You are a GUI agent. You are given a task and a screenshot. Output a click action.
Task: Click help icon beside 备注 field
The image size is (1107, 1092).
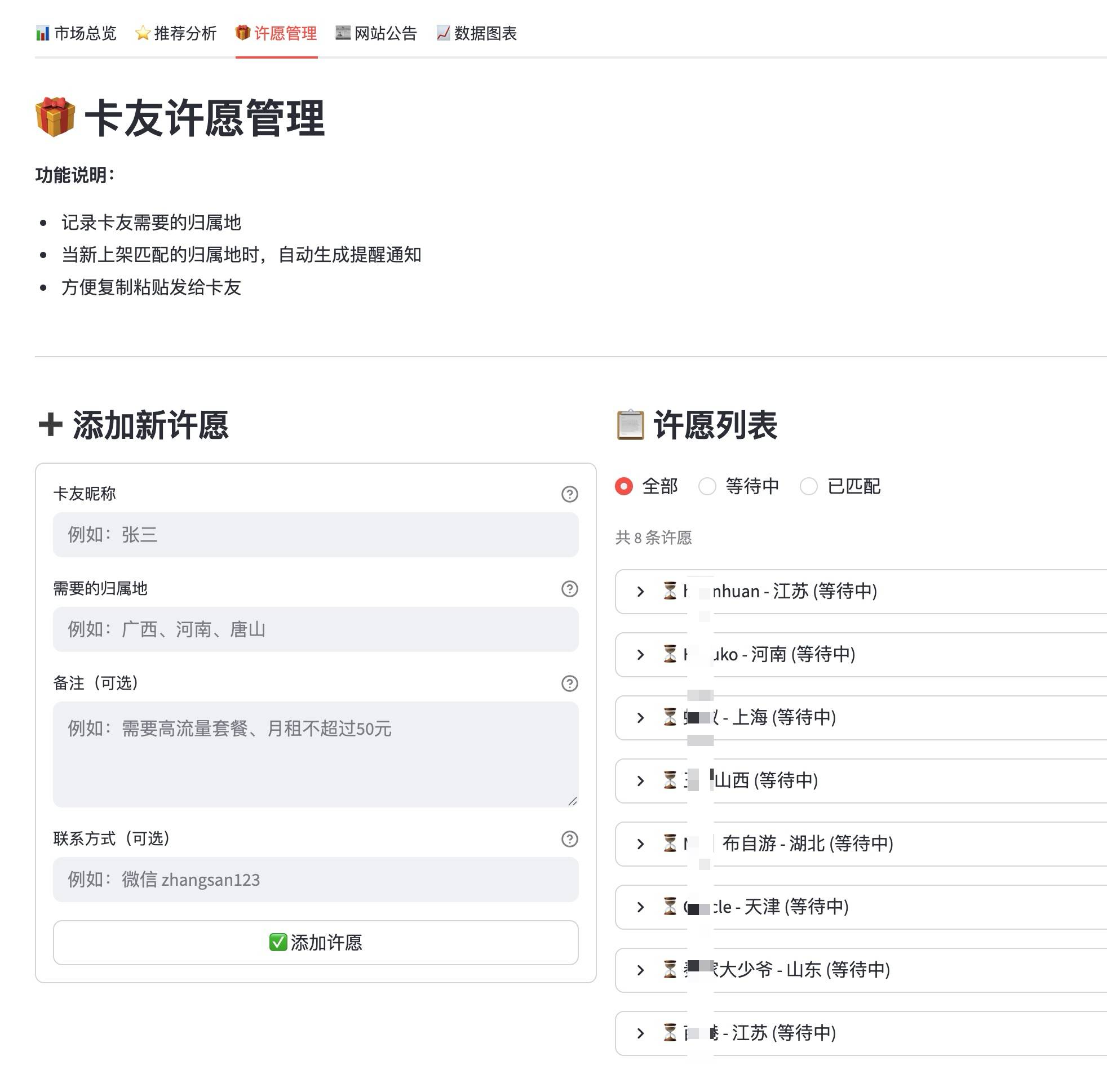tap(569, 683)
